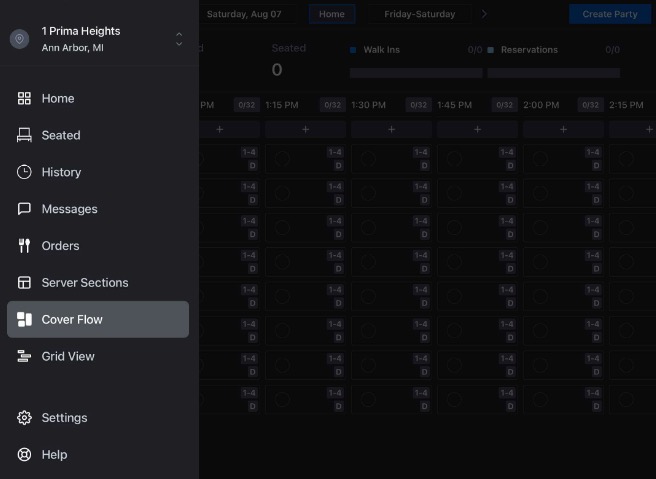Expand the 1 Prima Heights location switcher
The image size is (656, 479).
click(x=179, y=39)
